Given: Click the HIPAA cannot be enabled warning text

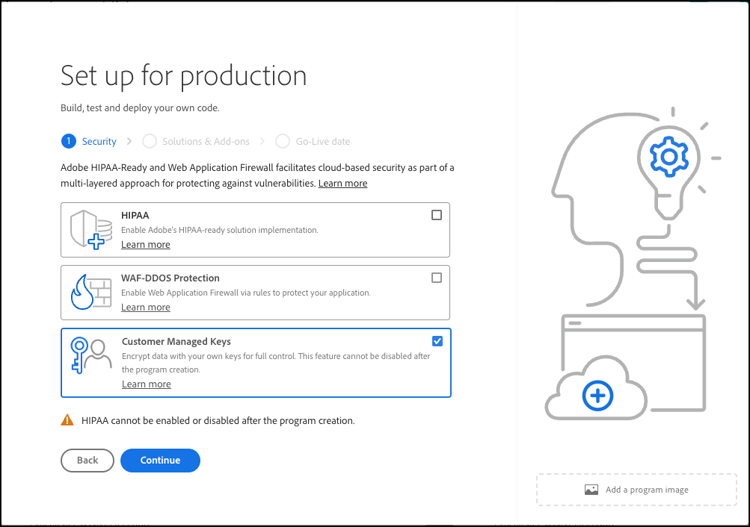Looking at the screenshot, I should (218, 420).
